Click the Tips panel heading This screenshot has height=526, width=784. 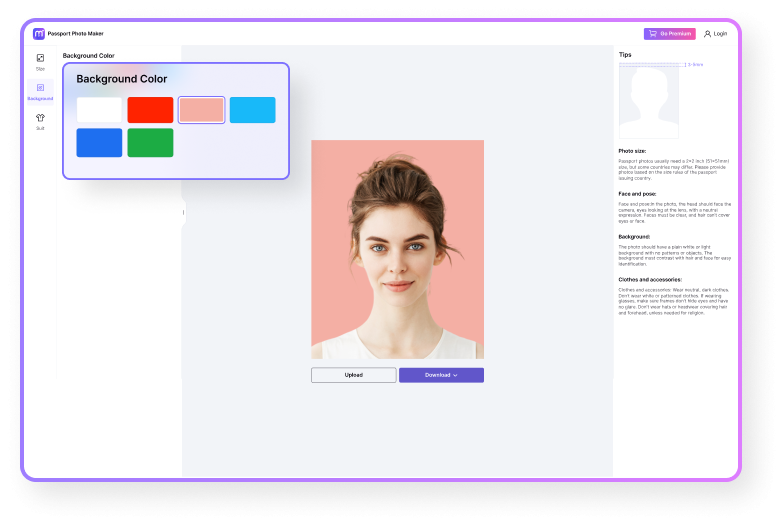(625, 55)
